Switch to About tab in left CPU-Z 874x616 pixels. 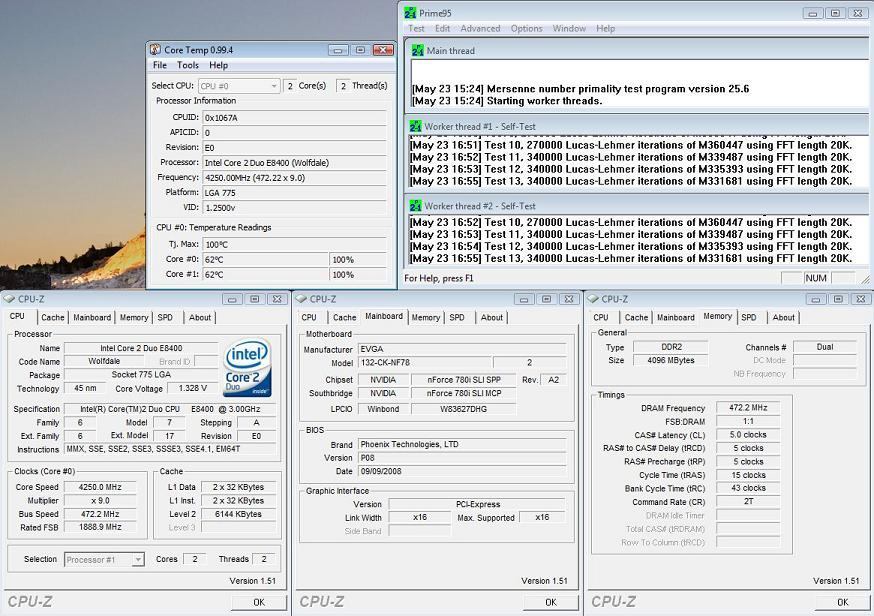[x=200, y=317]
